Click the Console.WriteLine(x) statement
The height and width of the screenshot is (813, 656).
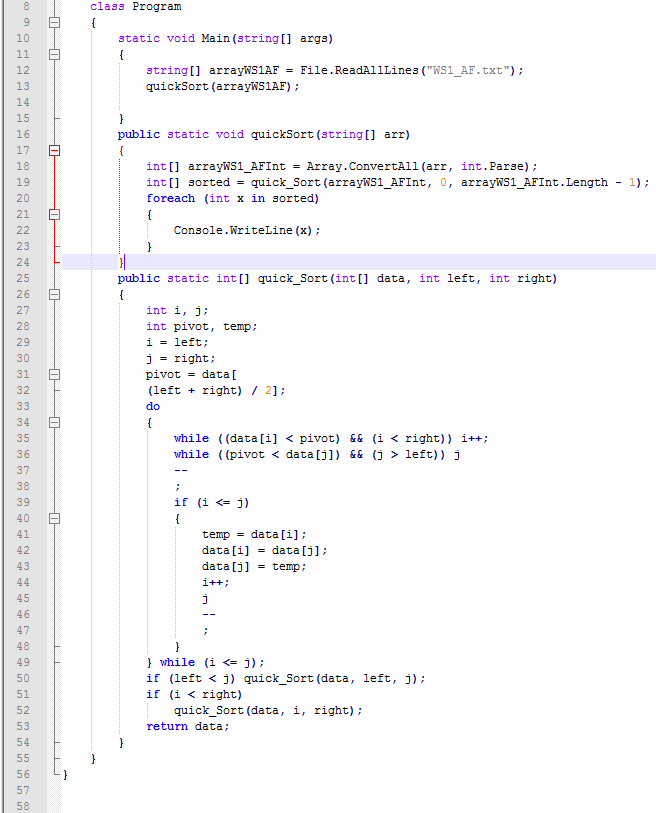[x=247, y=230]
